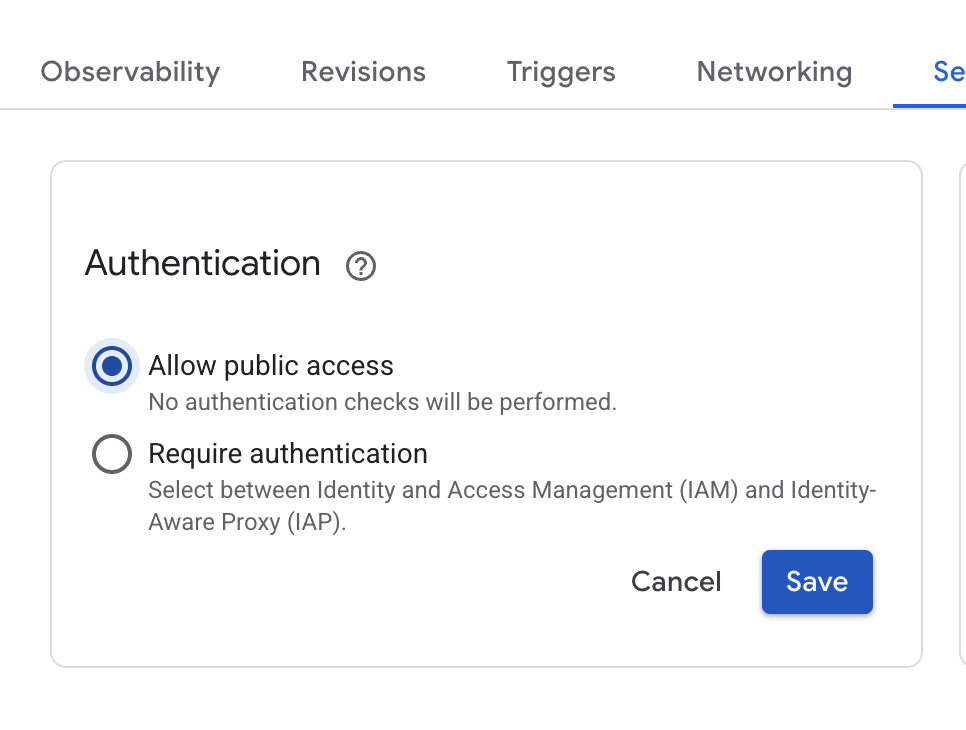Screen dimensions: 966x730
Task: Click the 'Aware Proxy (IAP)' description line
Action: 247,523
